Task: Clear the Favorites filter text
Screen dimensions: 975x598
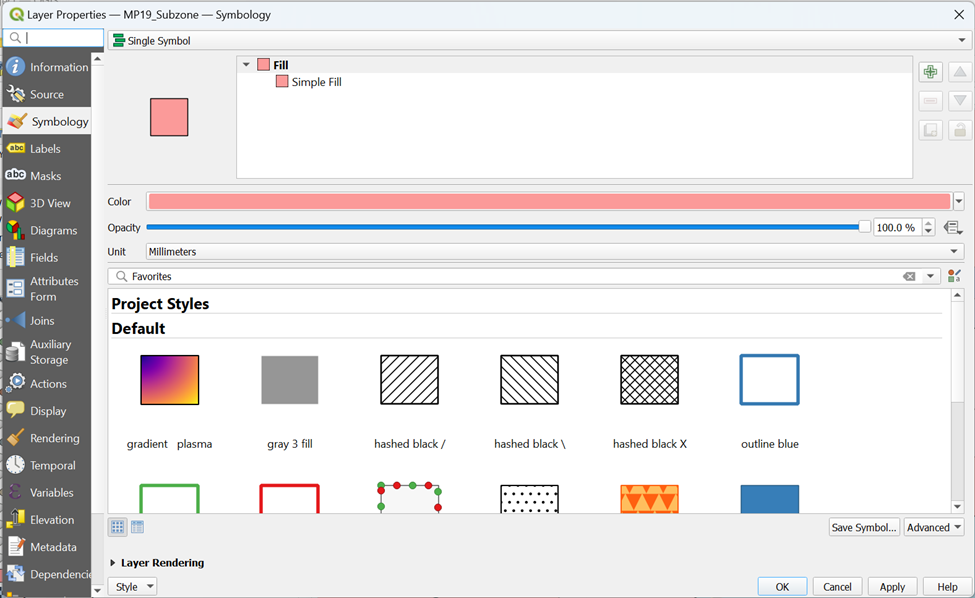Action: [909, 276]
